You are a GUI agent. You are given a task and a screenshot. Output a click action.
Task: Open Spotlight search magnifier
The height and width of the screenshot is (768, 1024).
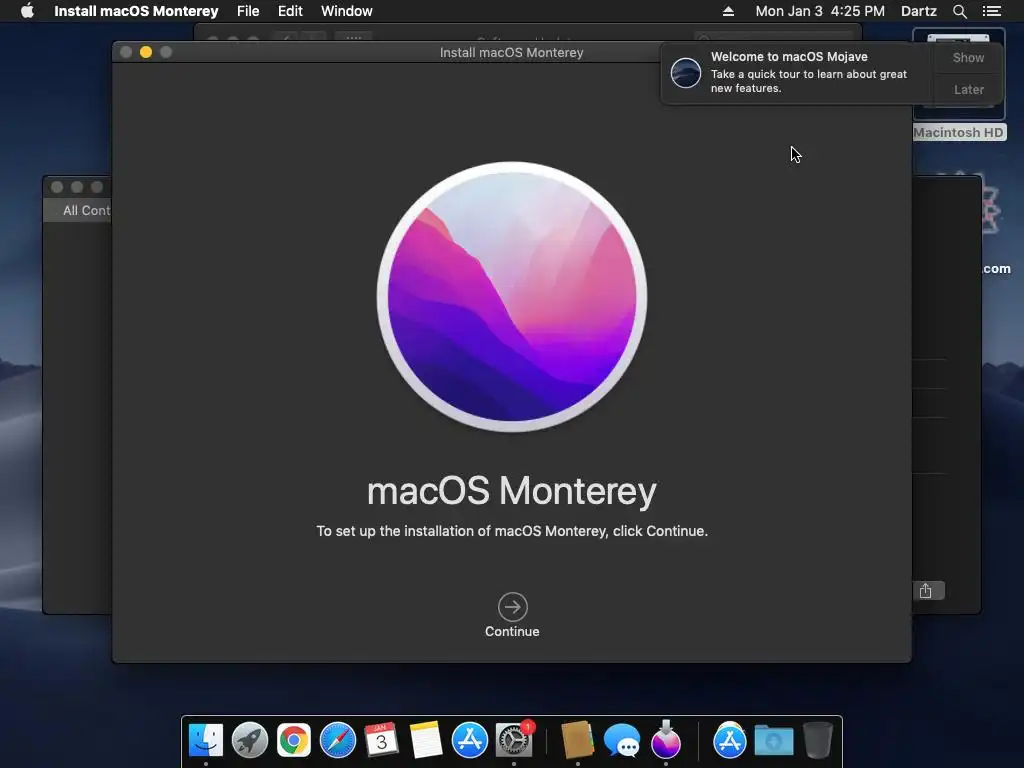tap(959, 11)
